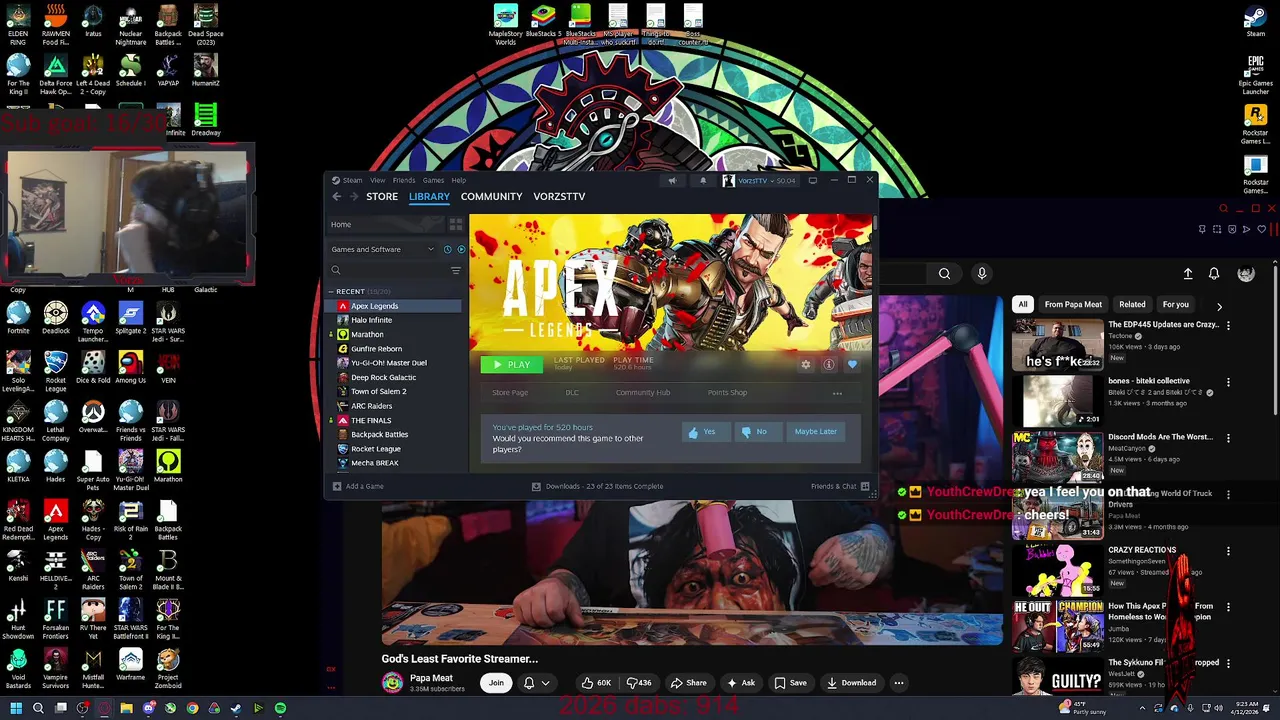Save the video to playlist

pos(790,683)
